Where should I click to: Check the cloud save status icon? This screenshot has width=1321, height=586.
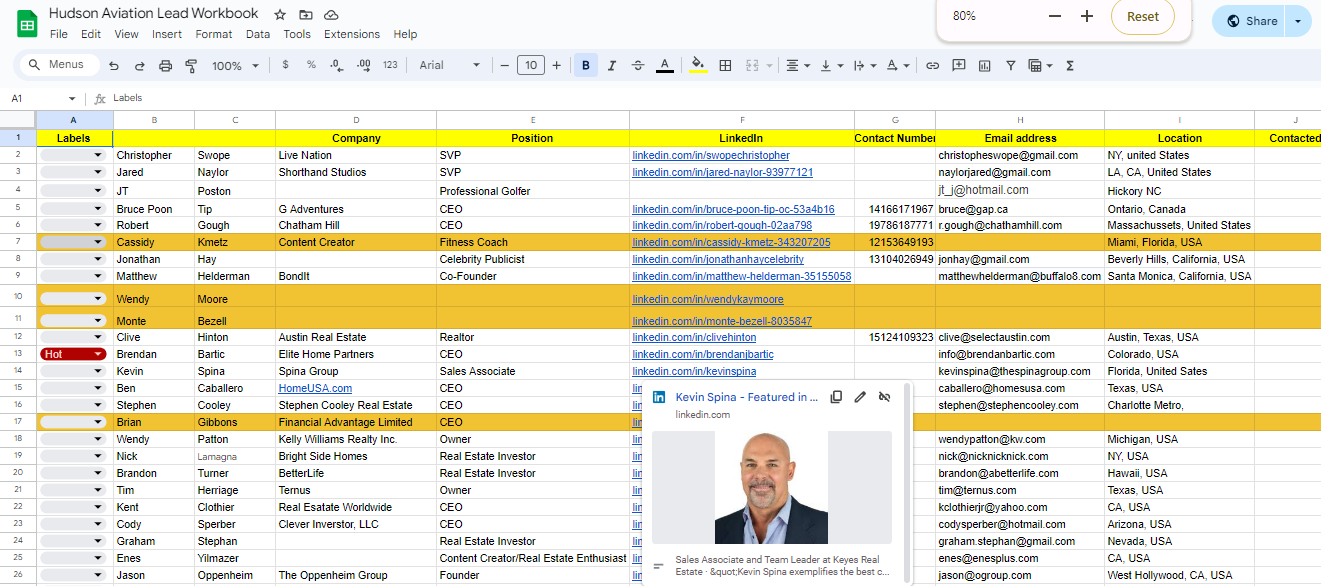pos(331,15)
